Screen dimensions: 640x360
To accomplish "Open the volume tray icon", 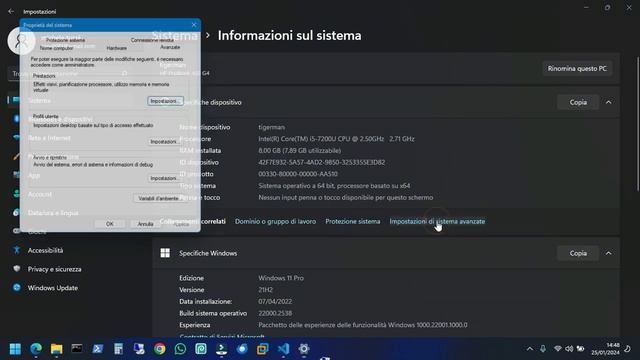I will [569, 349].
